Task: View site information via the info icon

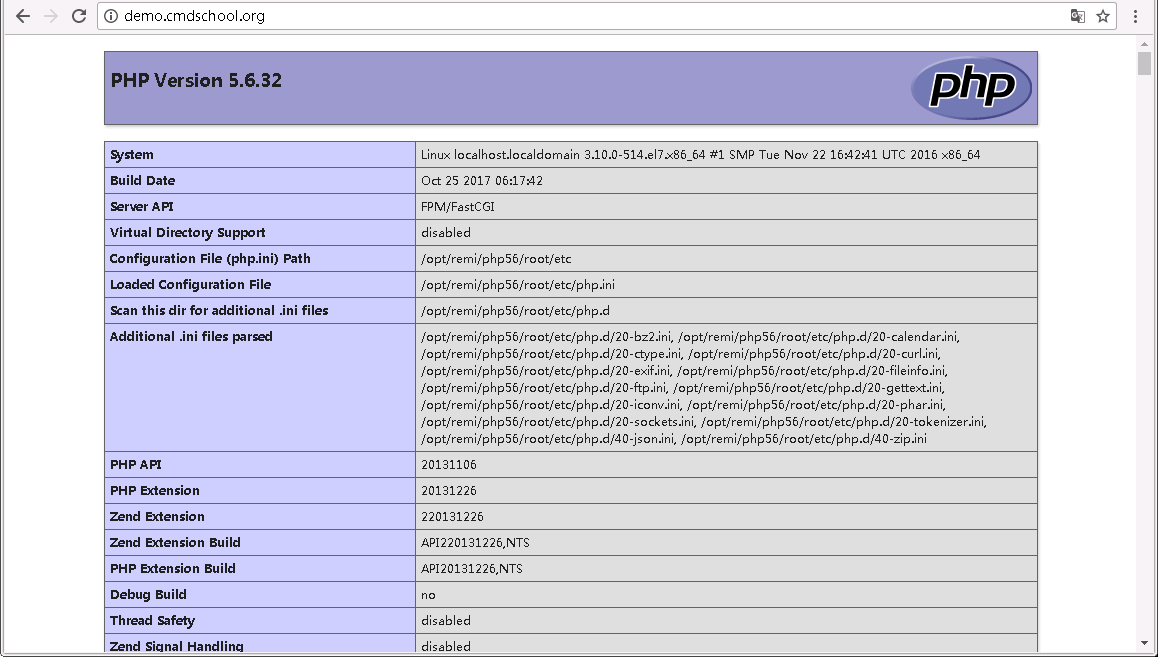Action: pos(111,16)
